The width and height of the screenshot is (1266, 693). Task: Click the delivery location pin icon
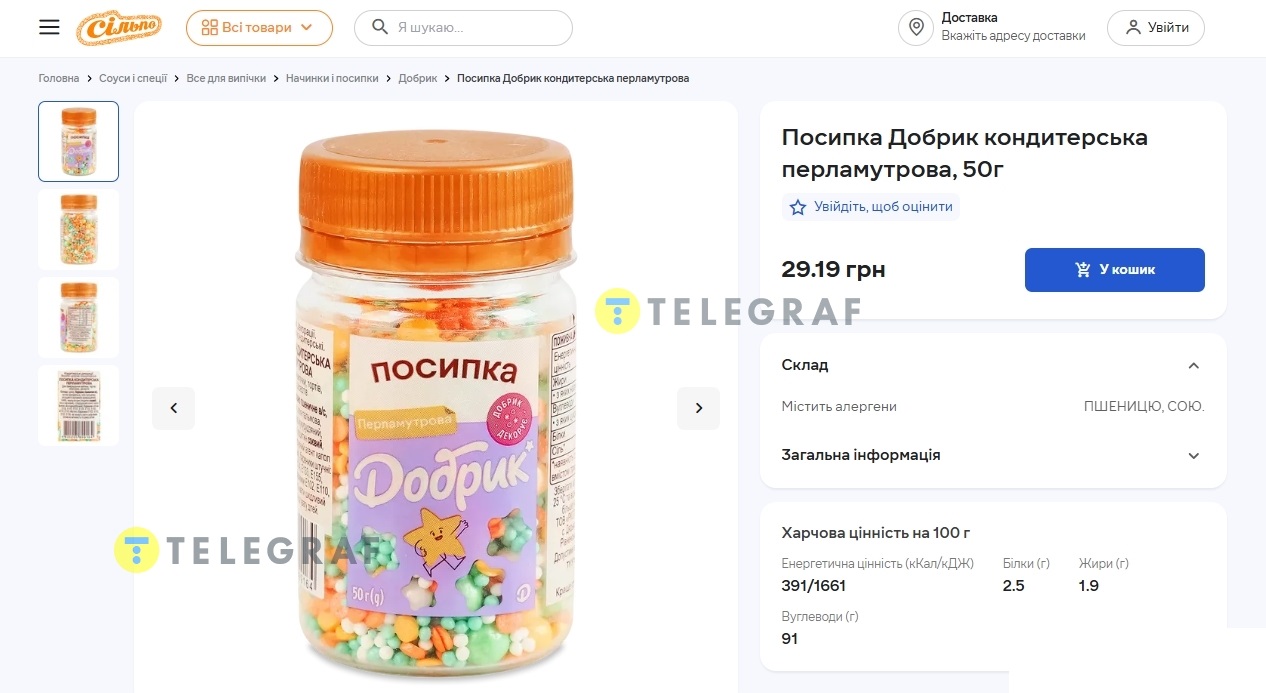[x=915, y=27]
